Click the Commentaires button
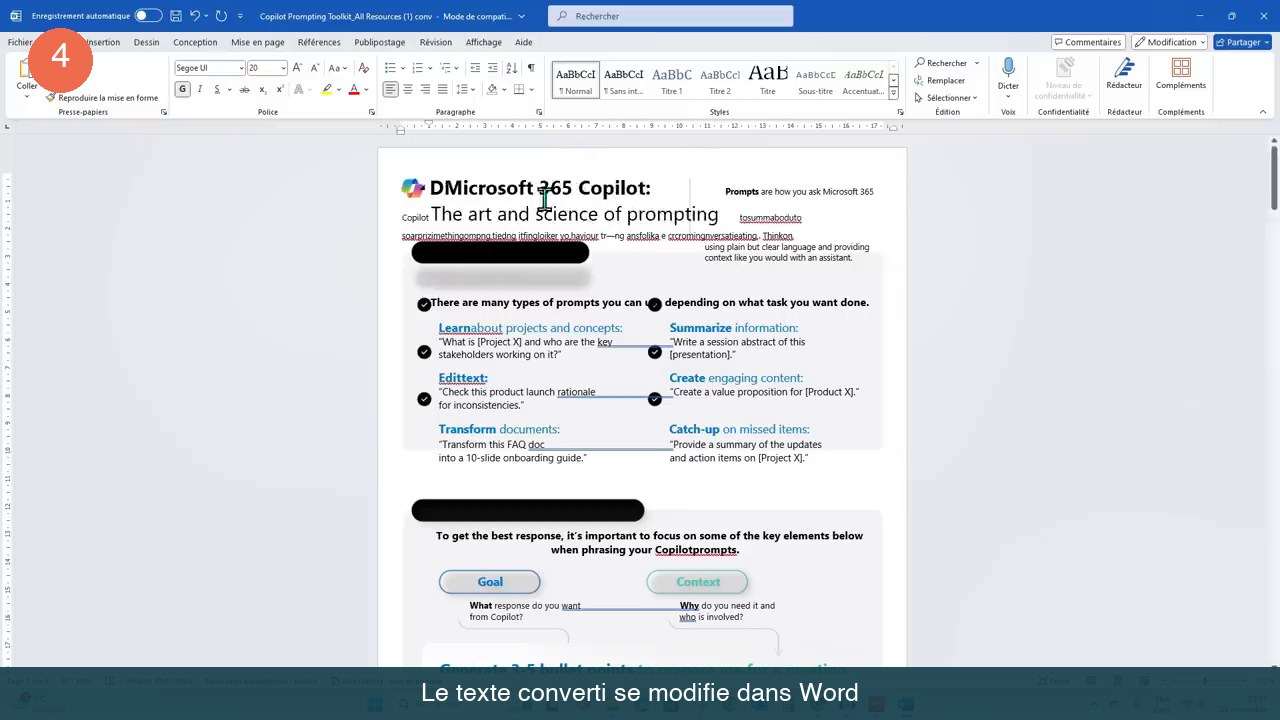The width and height of the screenshot is (1280, 720). (1087, 42)
